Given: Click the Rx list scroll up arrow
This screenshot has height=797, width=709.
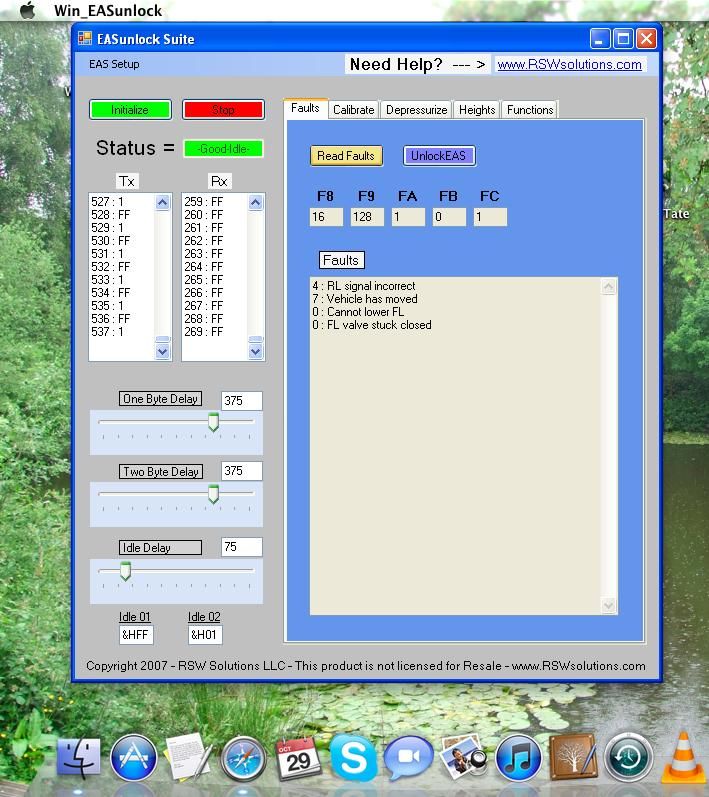Looking at the screenshot, I should coord(256,203).
